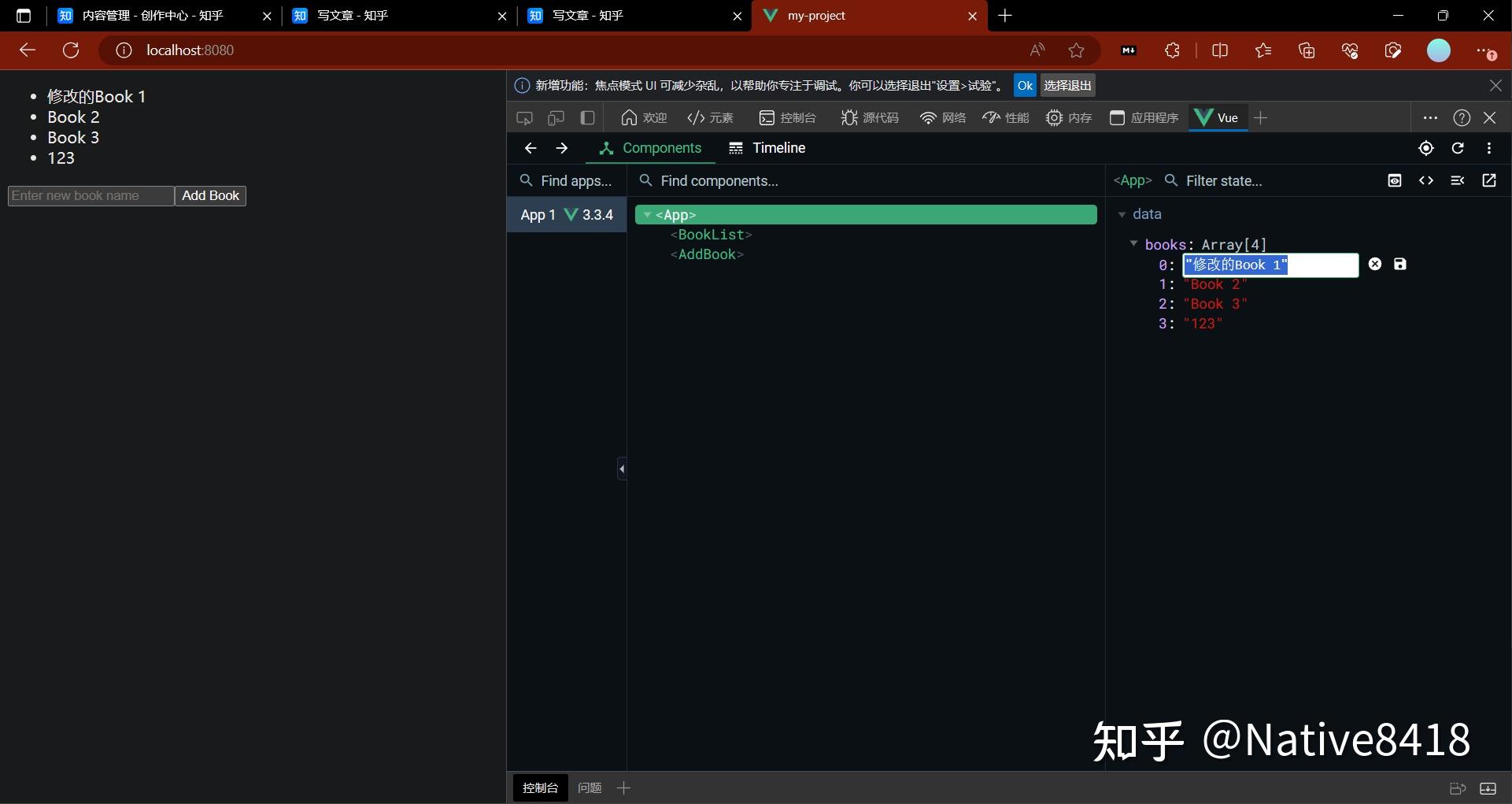Toggle the DevTools activity bar dock icon

pos(587,118)
